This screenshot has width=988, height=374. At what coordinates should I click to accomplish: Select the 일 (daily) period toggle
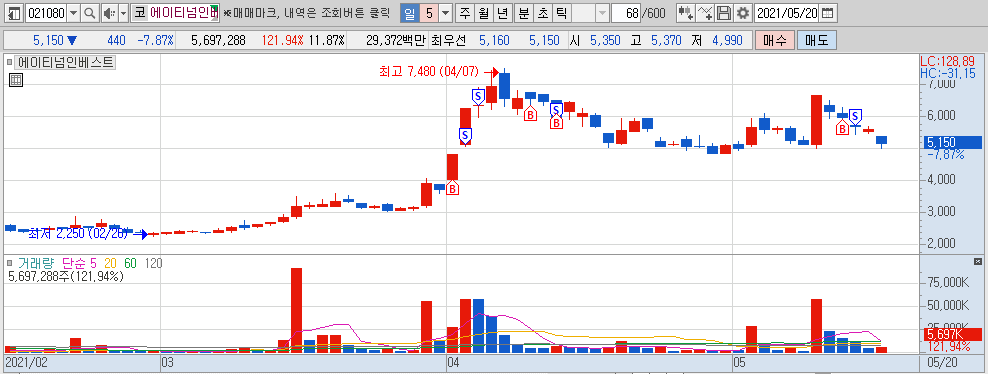point(410,13)
